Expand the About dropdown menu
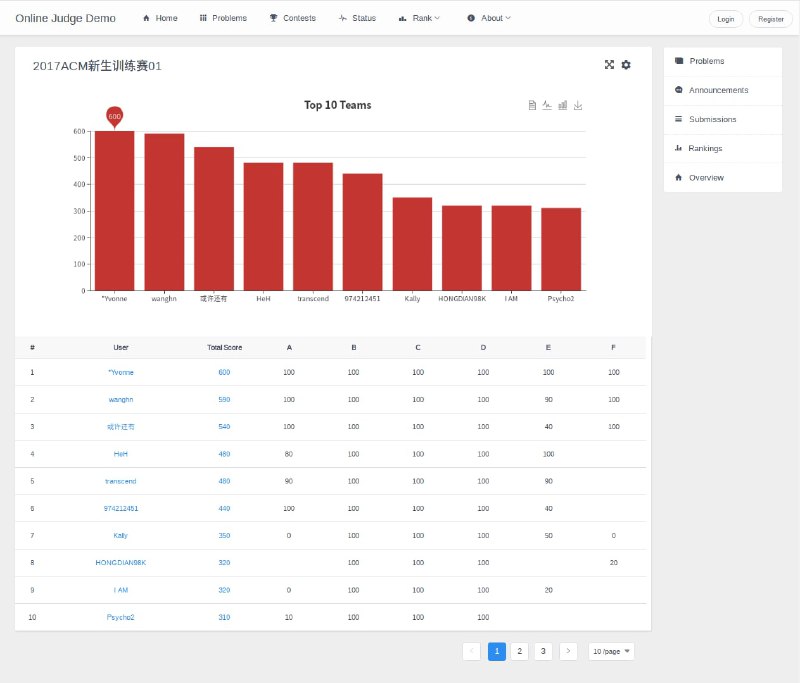Screen dimensions: 800x683 (x=488, y=18)
